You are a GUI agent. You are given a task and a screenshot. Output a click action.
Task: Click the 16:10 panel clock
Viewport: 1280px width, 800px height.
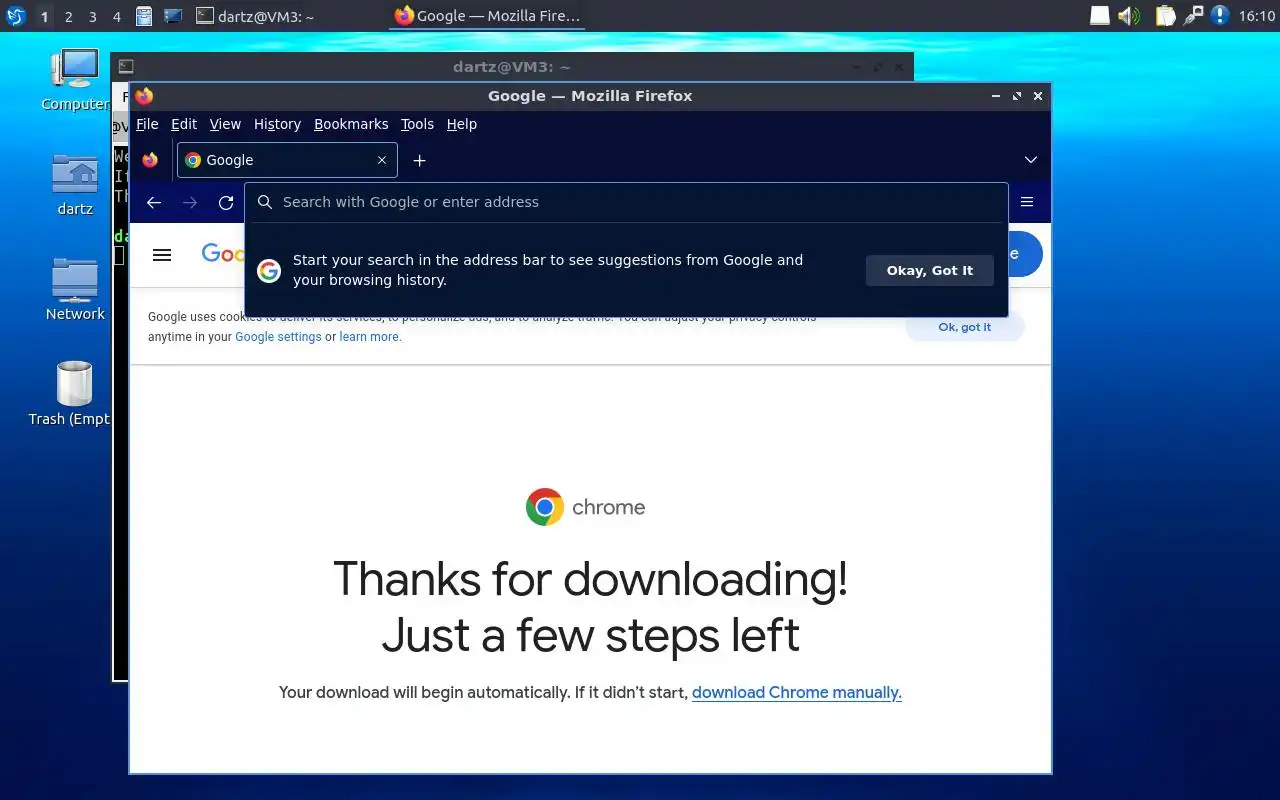1256,16
